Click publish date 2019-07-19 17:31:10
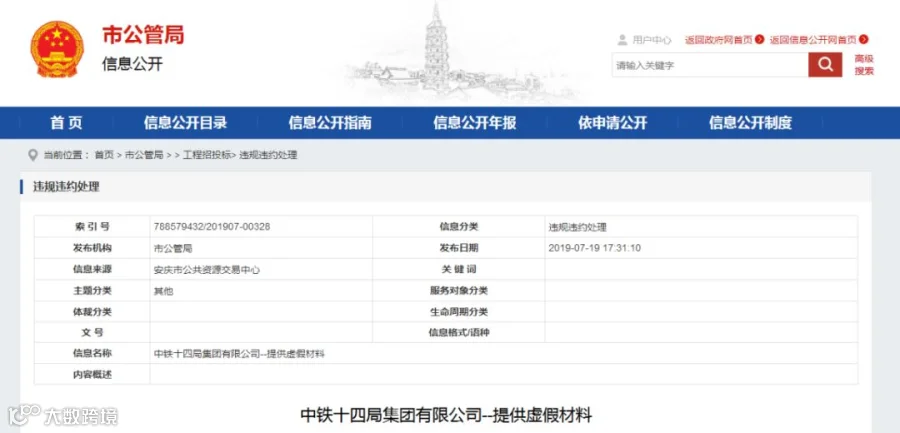This screenshot has width=900, height=433. point(595,248)
